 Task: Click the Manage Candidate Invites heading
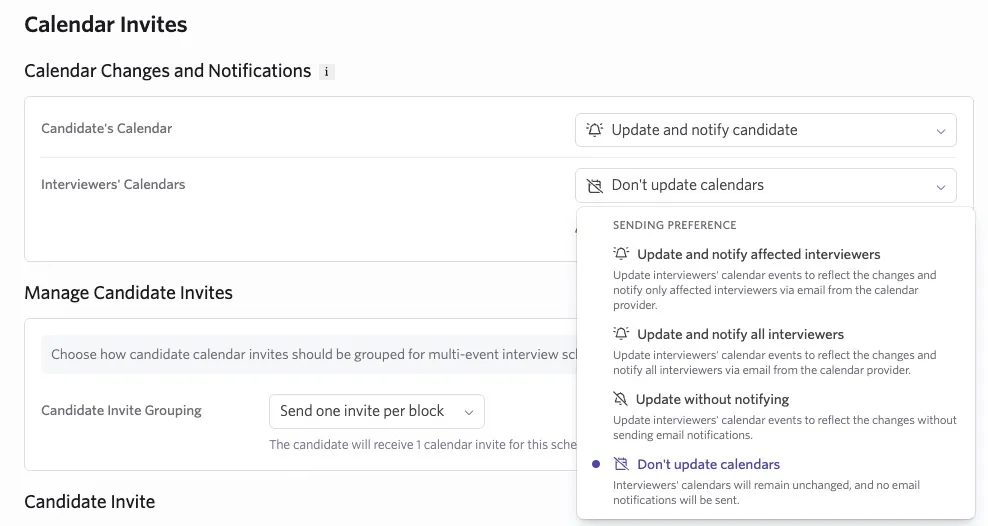coord(129,293)
